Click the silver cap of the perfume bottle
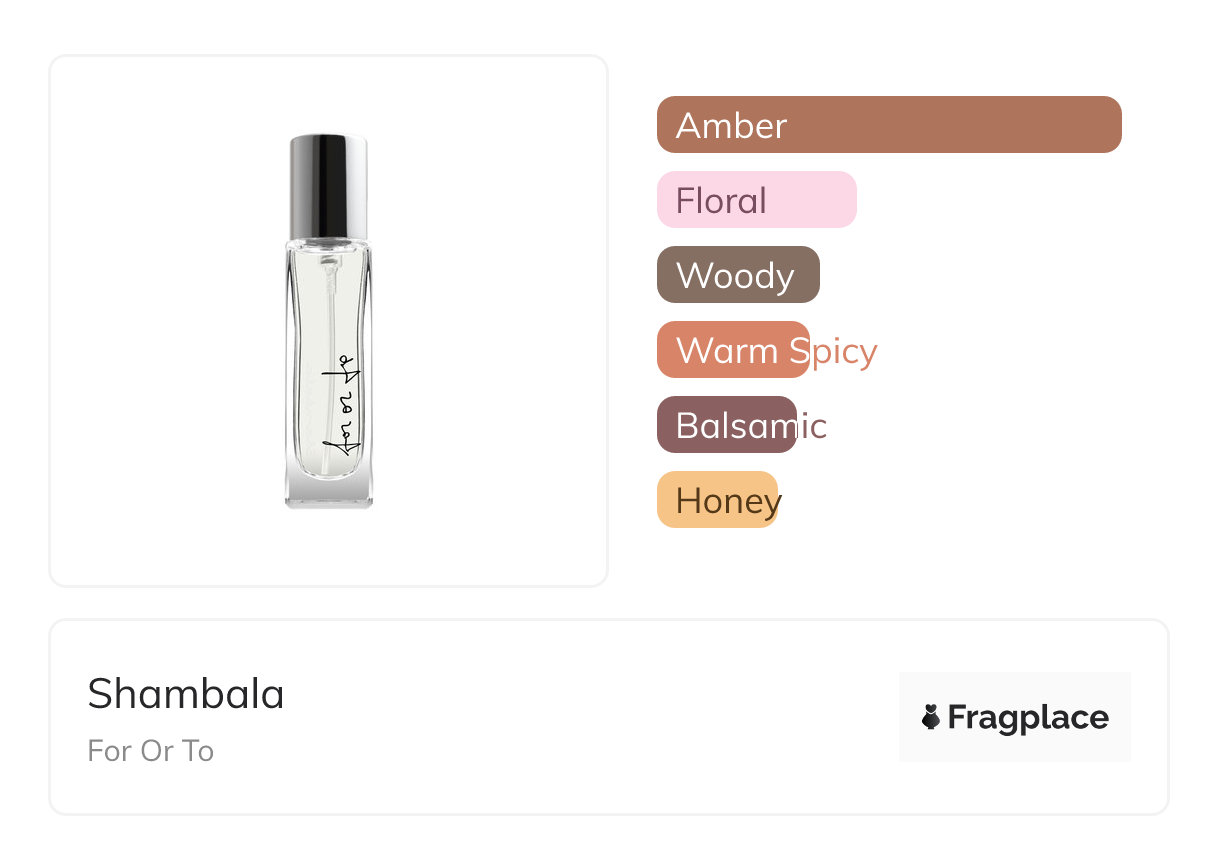1218x864 pixels. [328, 185]
